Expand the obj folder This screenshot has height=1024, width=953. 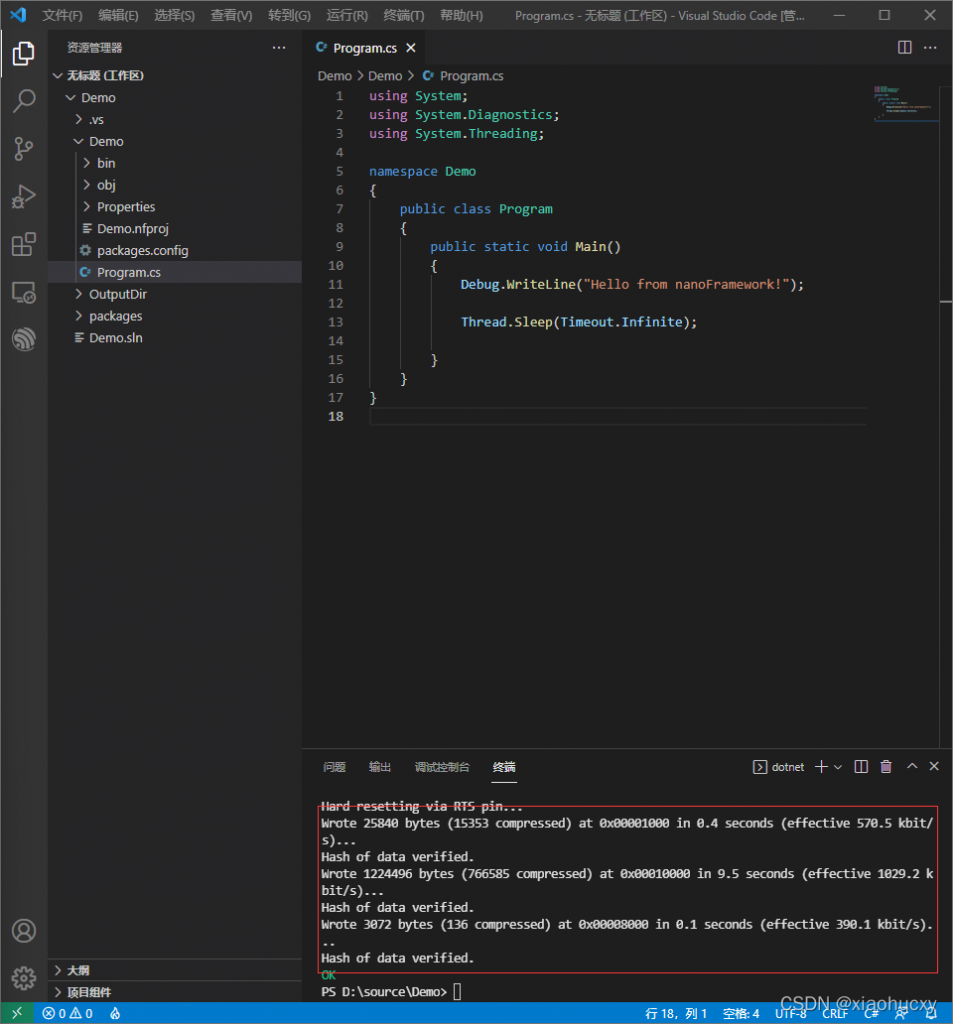[x=86, y=185]
